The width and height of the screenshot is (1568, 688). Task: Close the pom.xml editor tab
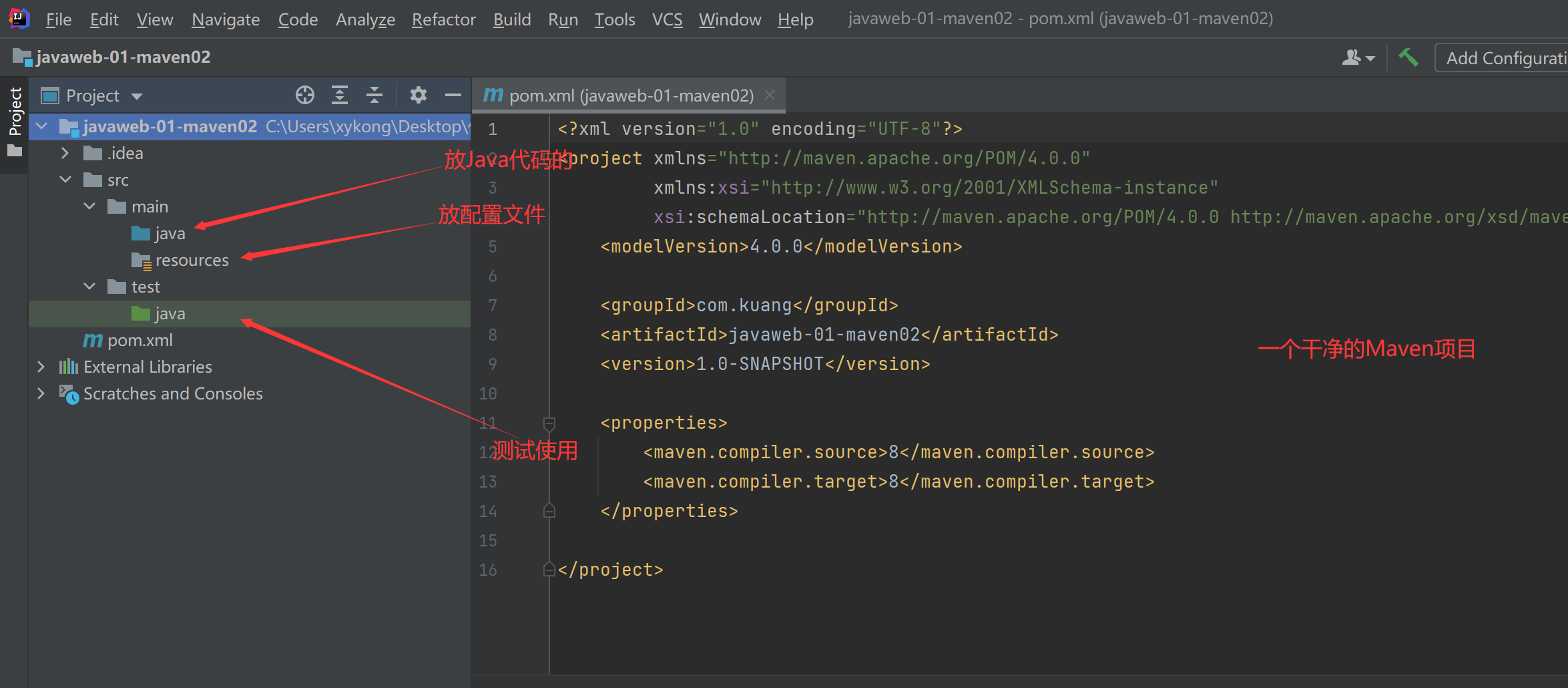tap(770, 95)
